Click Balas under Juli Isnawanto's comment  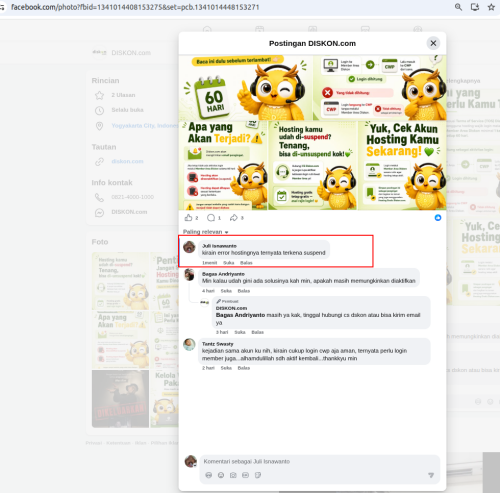pyautogui.click(x=246, y=263)
